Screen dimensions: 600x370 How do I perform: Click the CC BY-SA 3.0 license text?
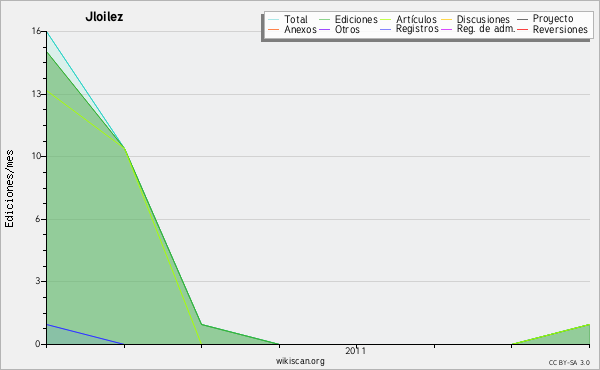pyautogui.click(x=569, y=363)
